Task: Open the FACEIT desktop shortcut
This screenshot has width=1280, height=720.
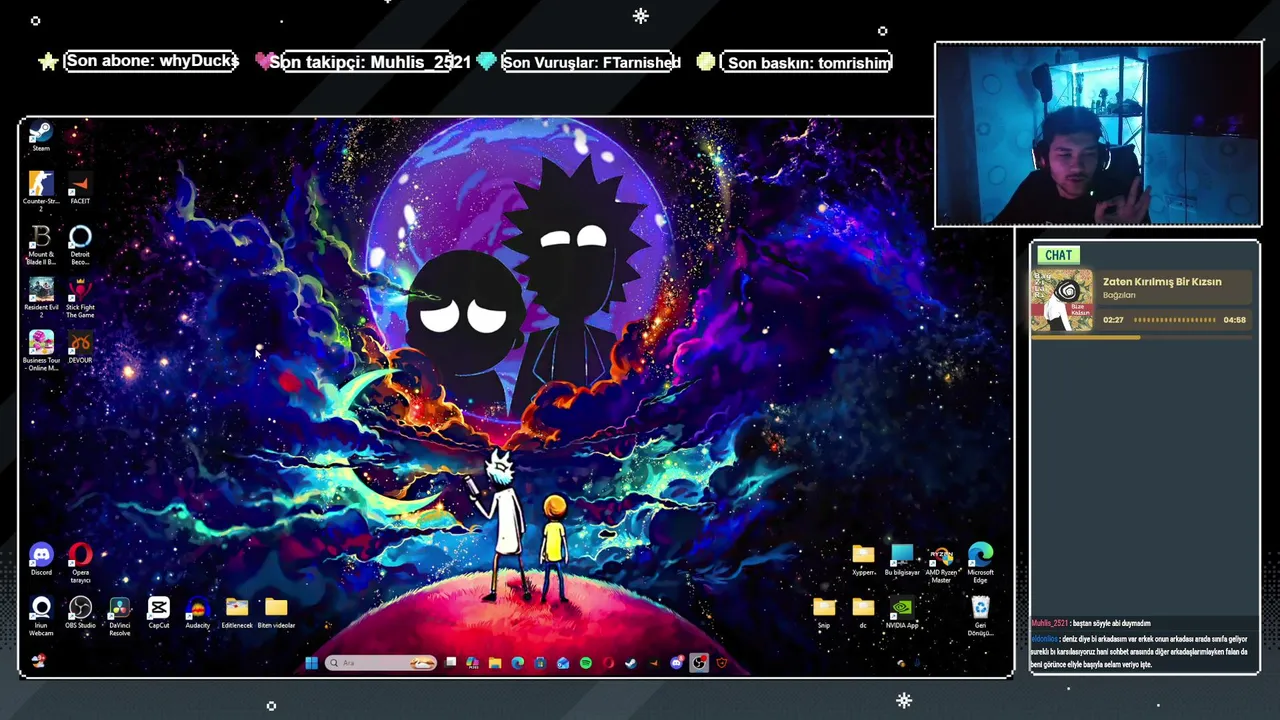Action: (x=80, y=189)
